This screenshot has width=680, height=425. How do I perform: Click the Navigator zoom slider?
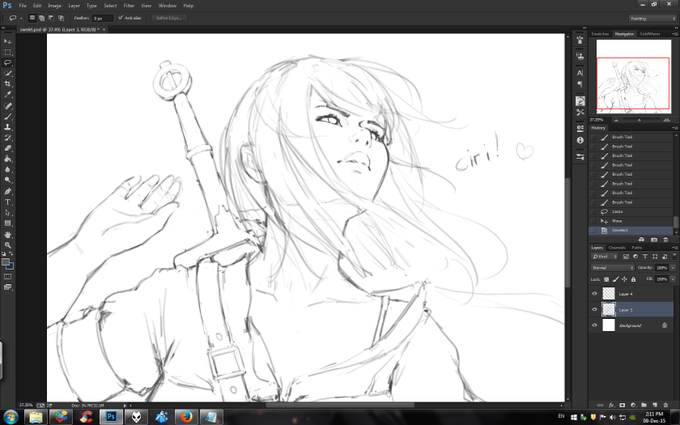639,120
